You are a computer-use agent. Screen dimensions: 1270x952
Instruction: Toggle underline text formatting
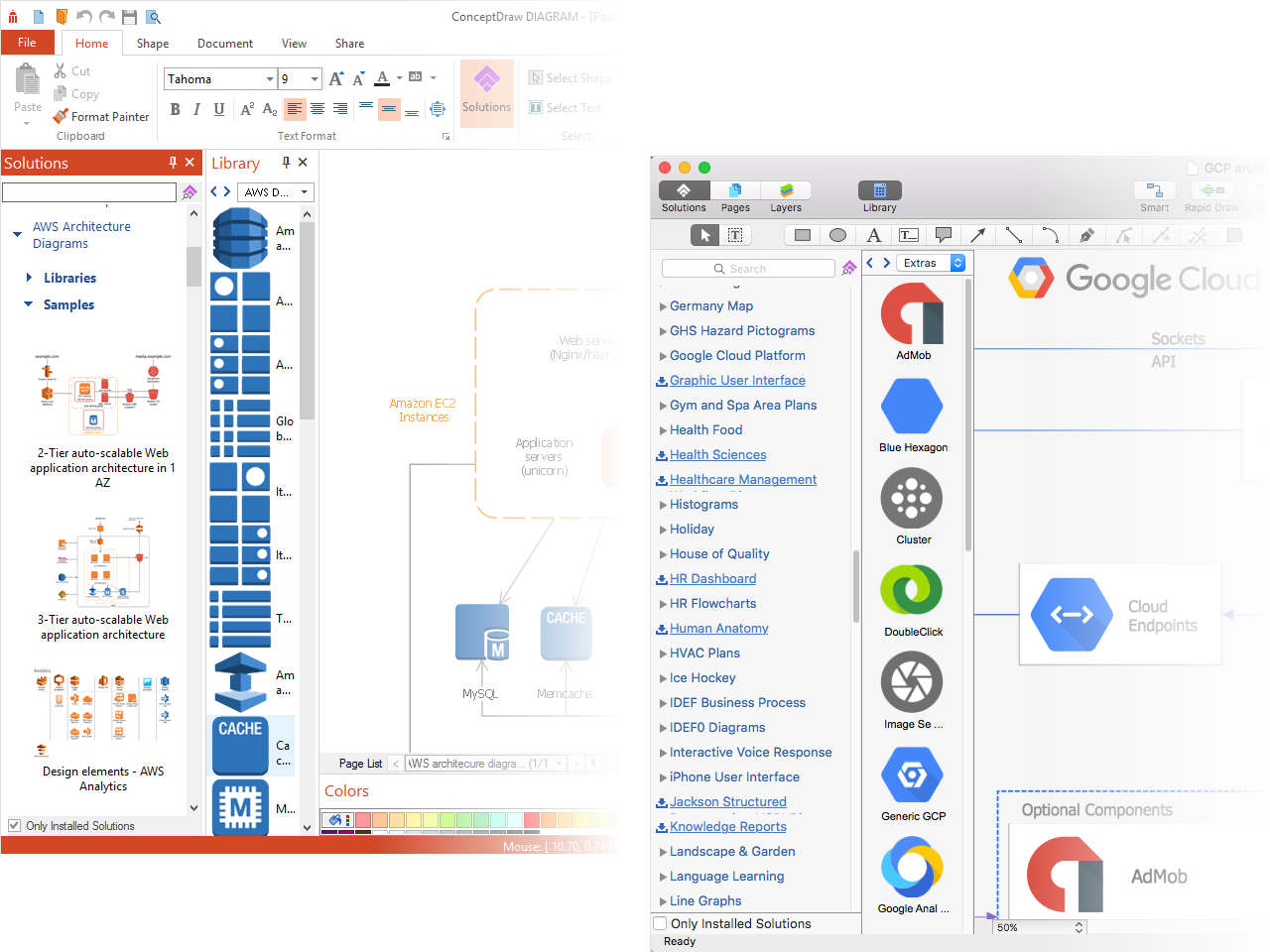pyautogui.click(x=219, y=109)
